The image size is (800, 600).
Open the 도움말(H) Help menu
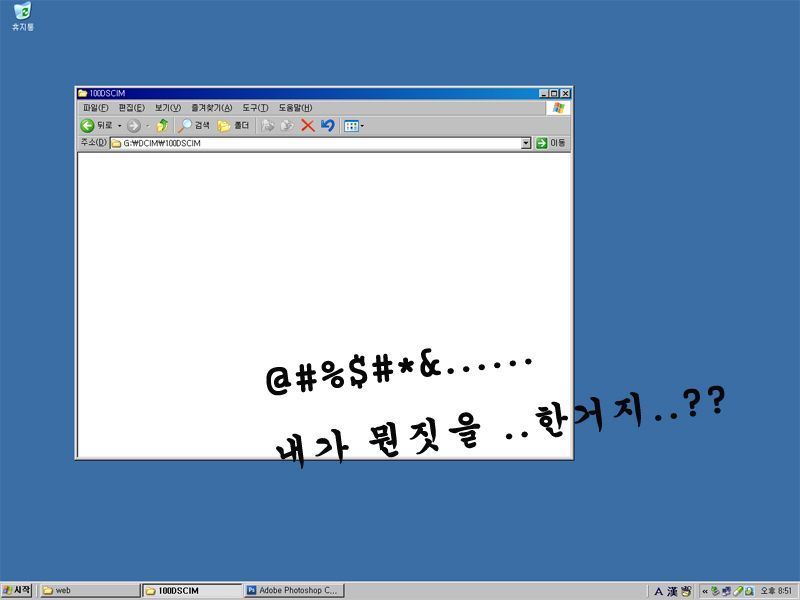(295, 108)
